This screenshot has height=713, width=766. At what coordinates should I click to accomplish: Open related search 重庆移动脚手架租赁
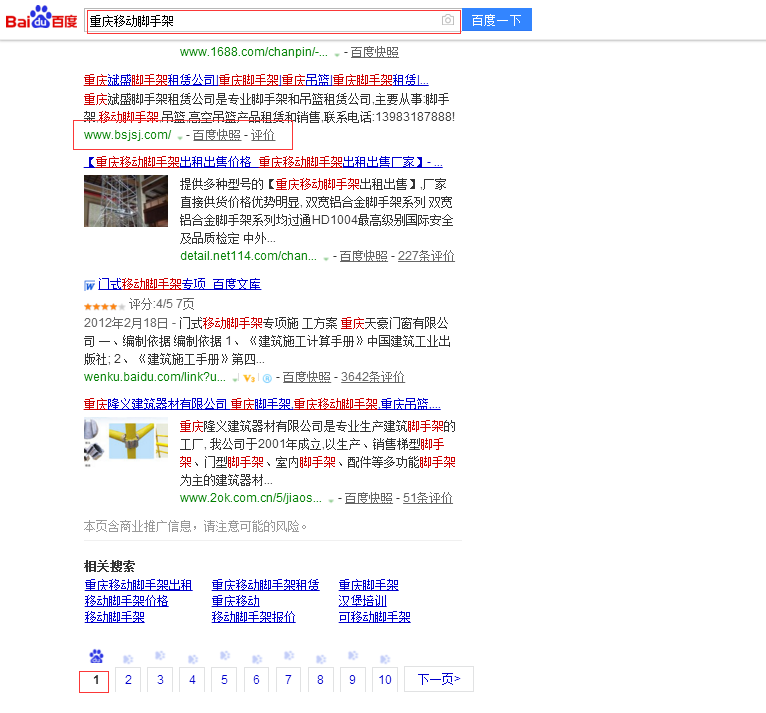(x=265, y=585)
